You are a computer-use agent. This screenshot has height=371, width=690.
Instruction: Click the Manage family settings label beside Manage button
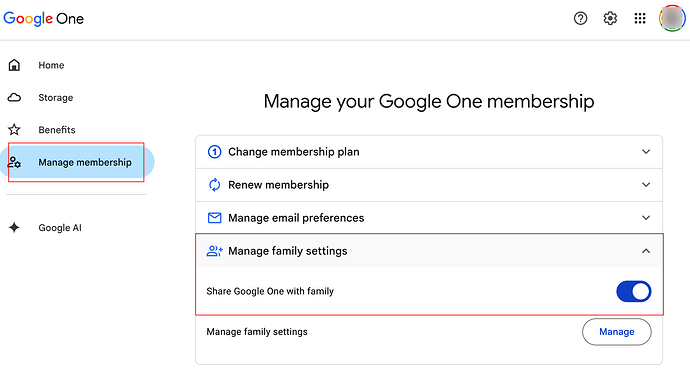point(257,332)
